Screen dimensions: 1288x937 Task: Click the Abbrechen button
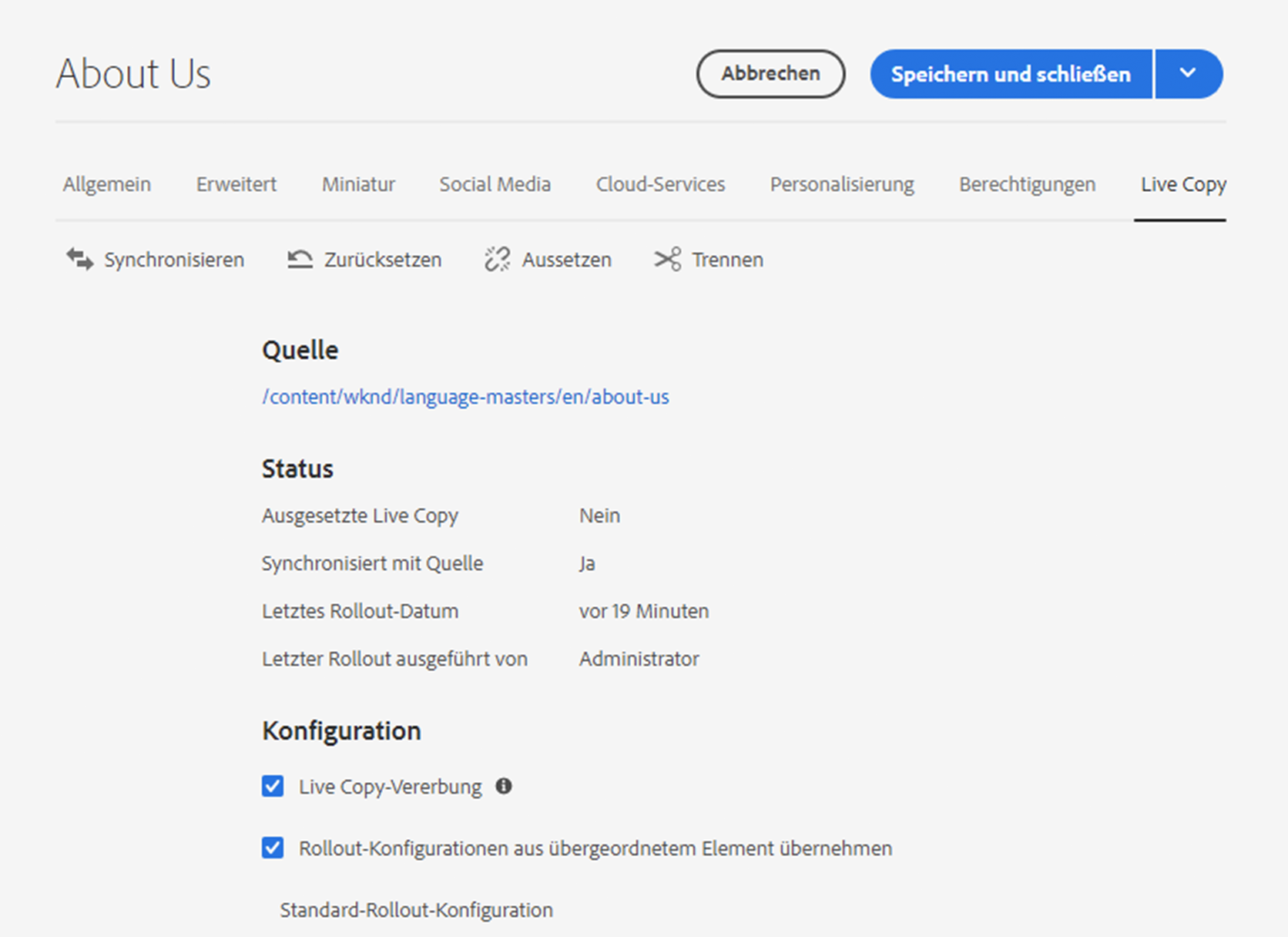(770, 74)
